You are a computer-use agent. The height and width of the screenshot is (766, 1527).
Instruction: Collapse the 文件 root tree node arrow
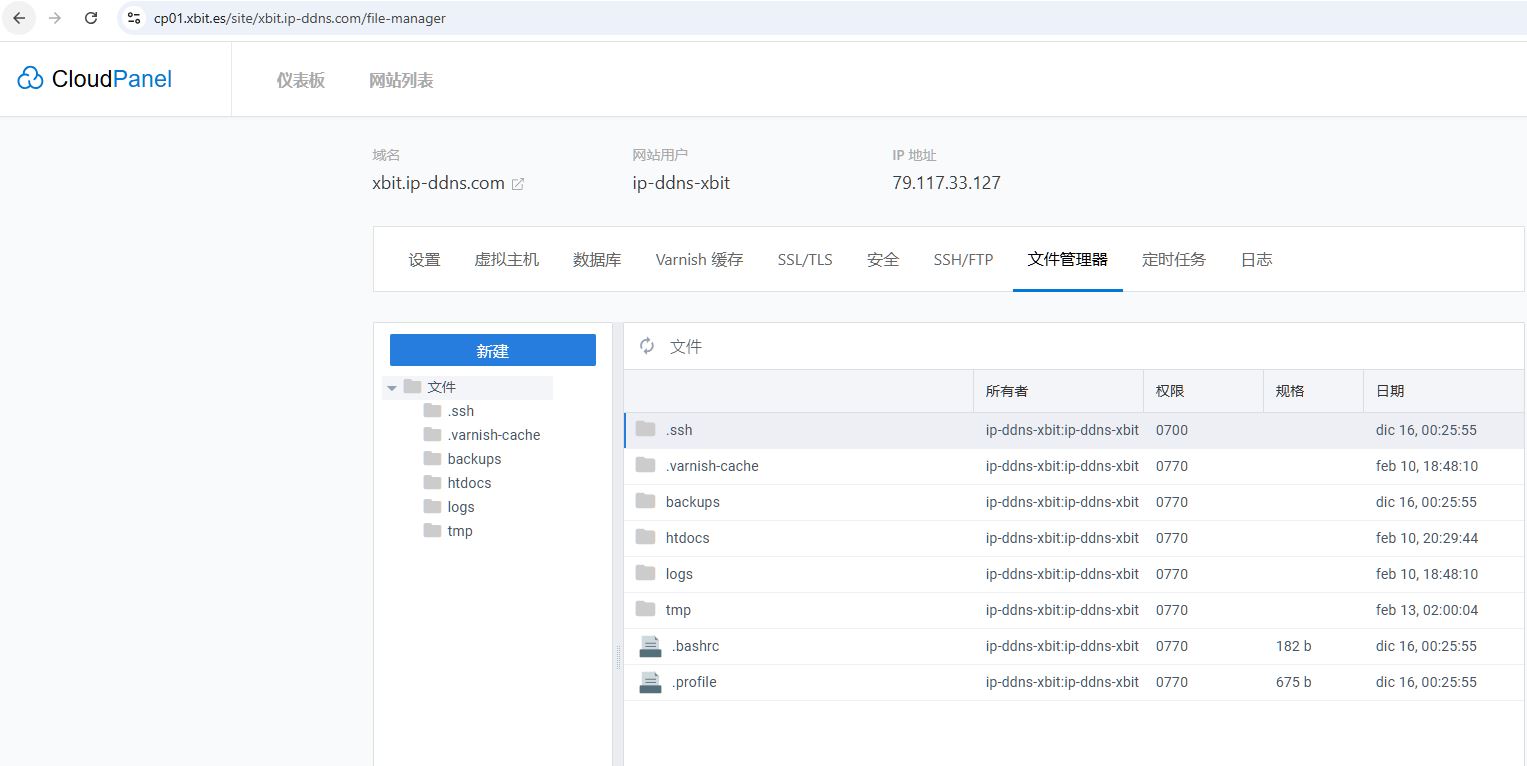392,387
